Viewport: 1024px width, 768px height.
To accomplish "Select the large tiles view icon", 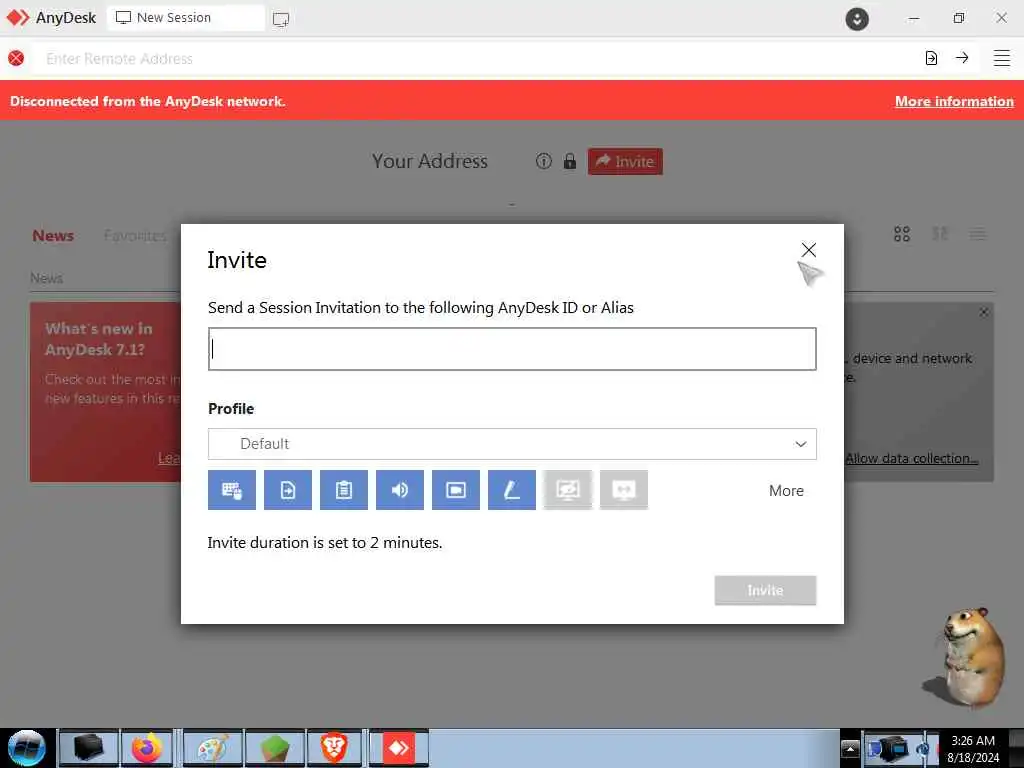I will tap(902, 234).
